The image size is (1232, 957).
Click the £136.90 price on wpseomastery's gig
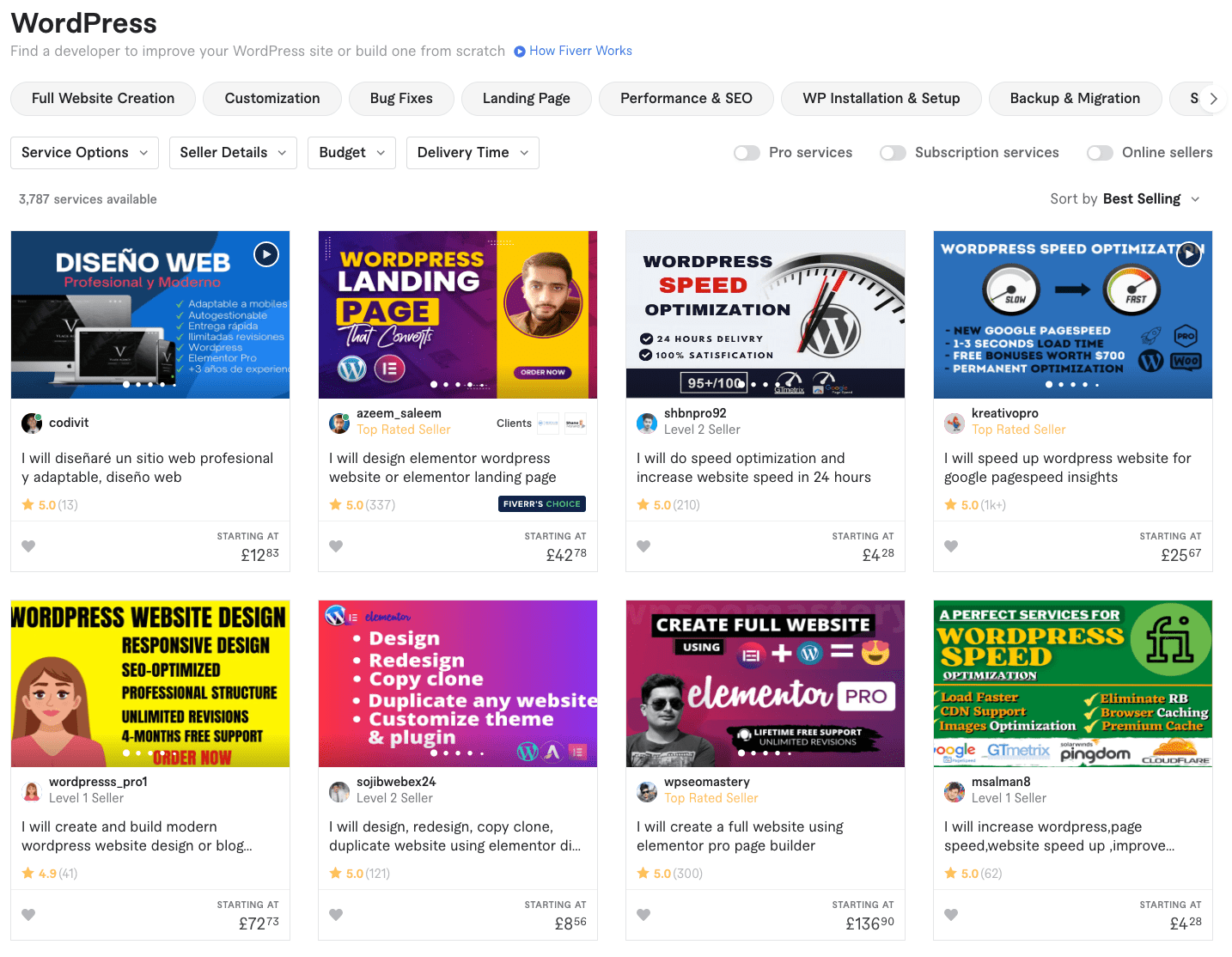(x=869, y=923)
